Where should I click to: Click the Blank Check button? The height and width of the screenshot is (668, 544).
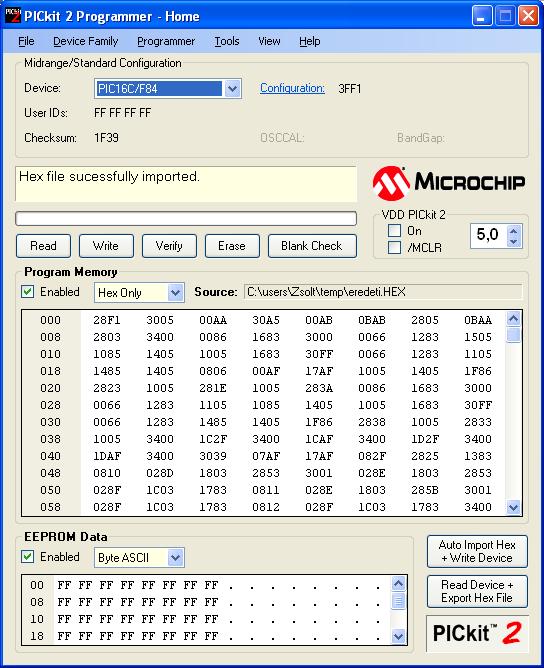click(312, 246)
